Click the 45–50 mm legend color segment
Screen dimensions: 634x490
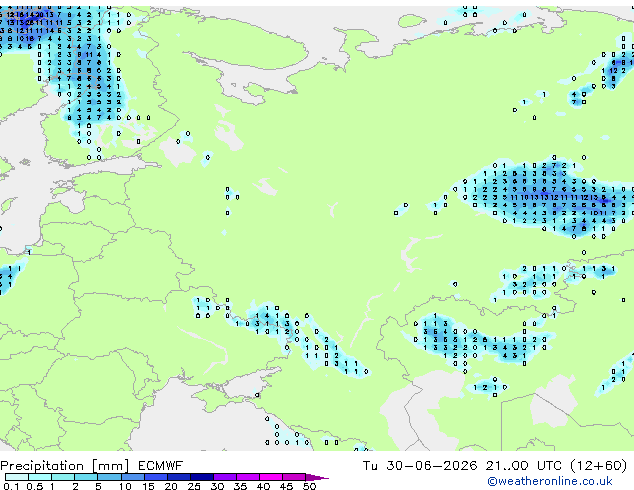[294, 477]
